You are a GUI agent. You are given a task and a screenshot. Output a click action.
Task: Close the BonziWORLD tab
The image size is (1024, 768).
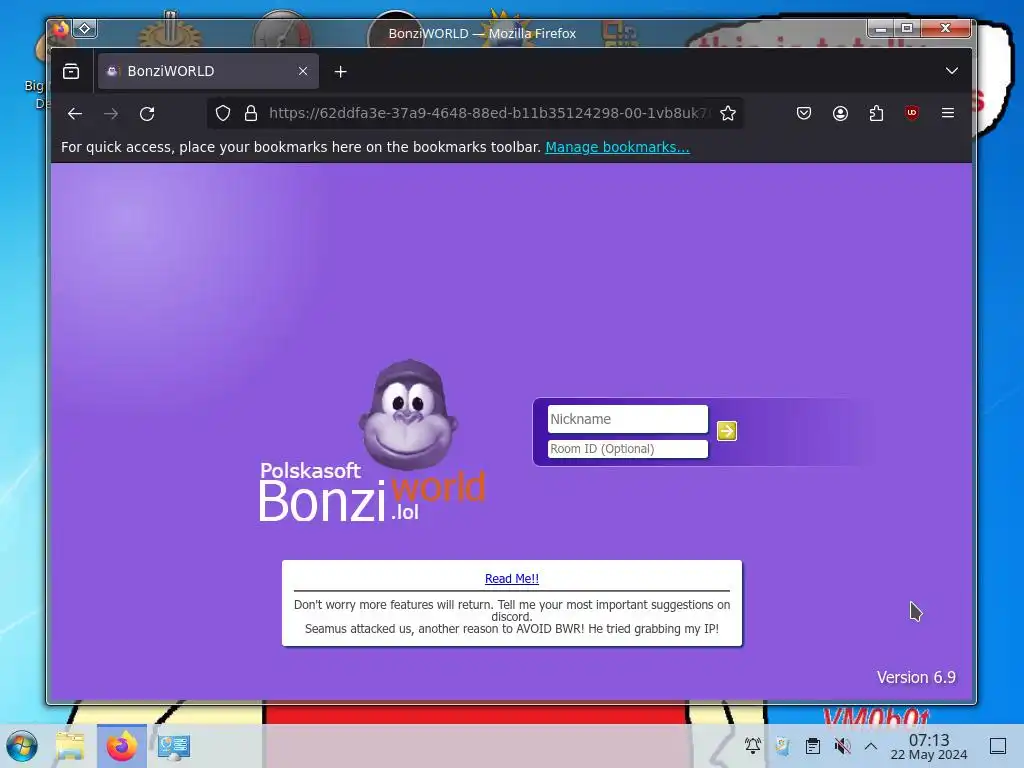click(x=302, y=71)
